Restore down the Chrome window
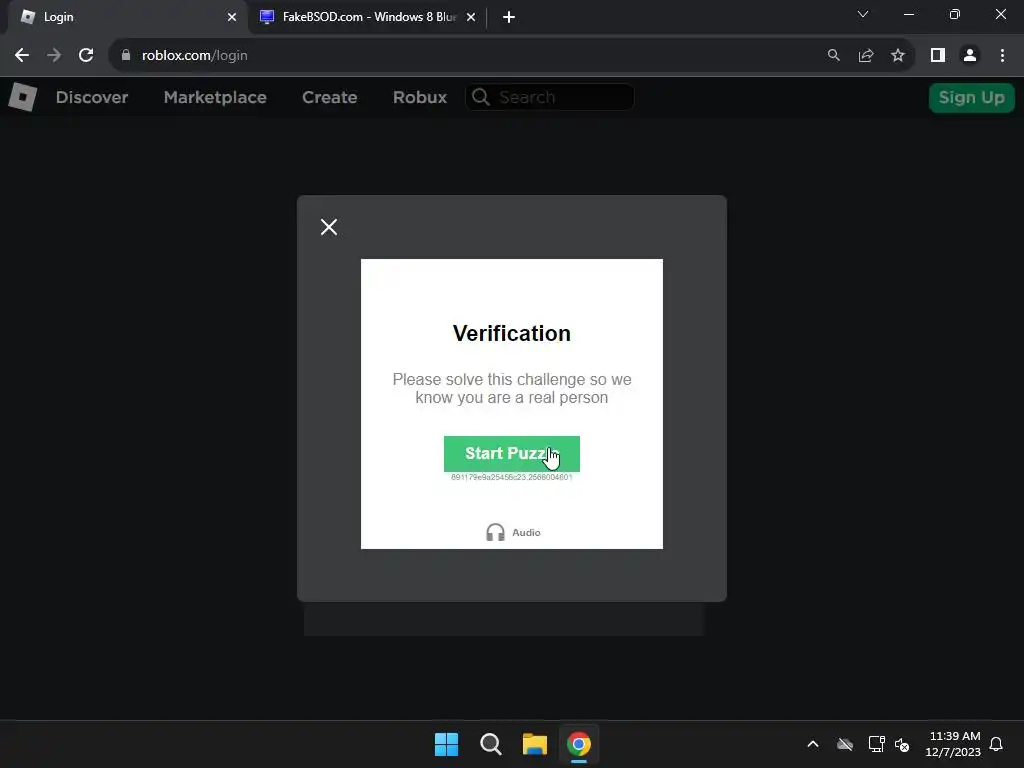 click(x=955, y=14)
